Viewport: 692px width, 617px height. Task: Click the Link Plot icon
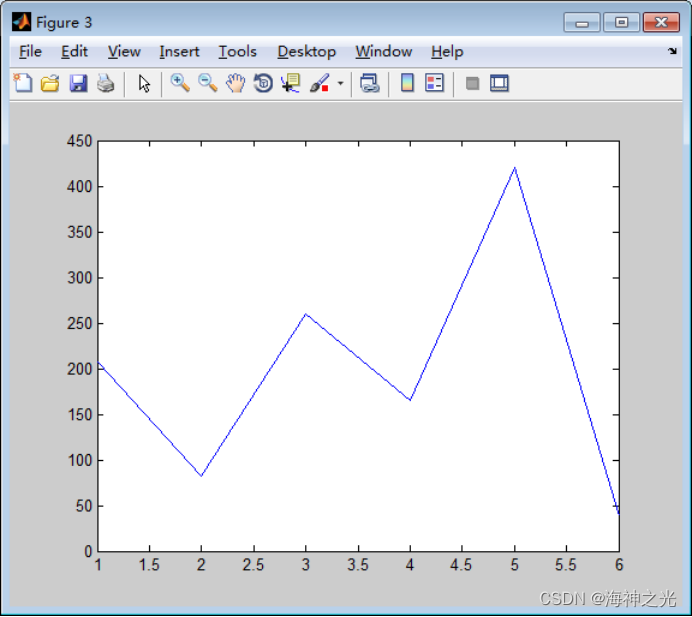point(369,83)
